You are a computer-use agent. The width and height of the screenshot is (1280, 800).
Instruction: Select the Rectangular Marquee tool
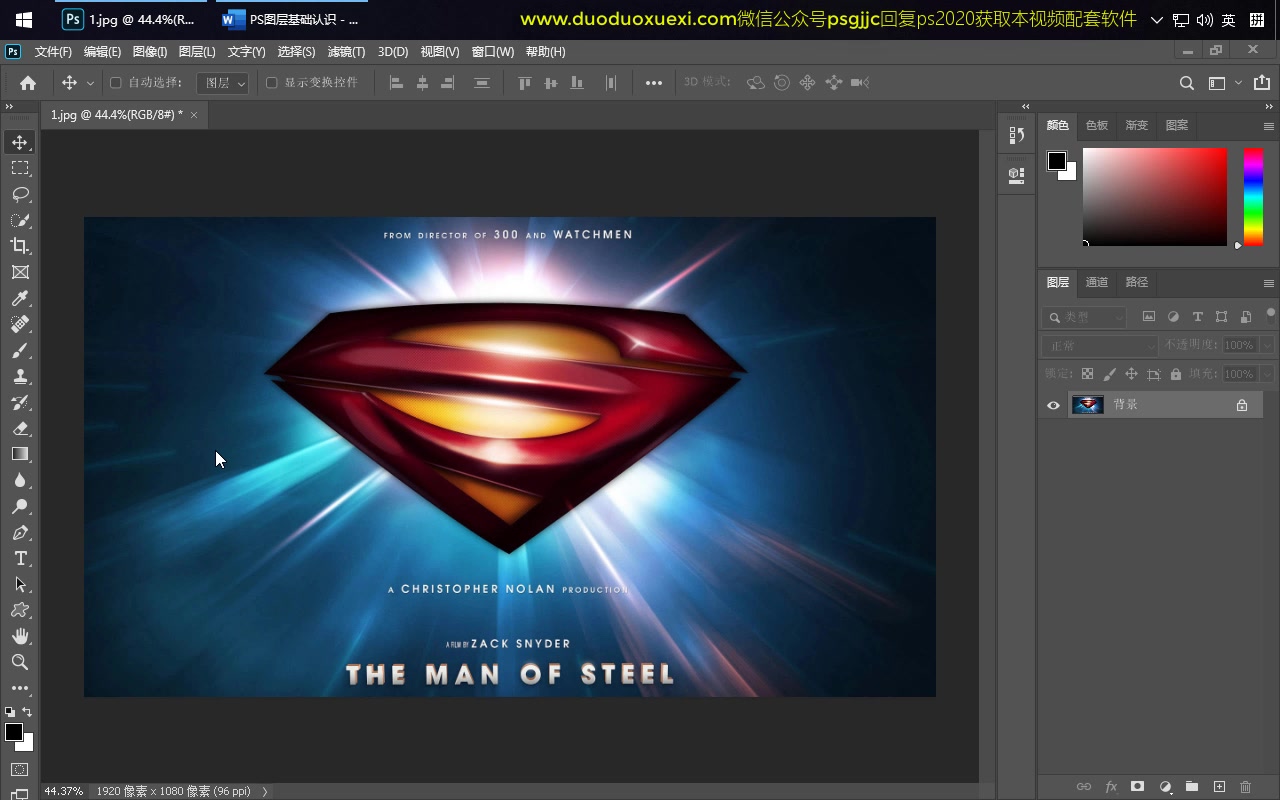pyautogui.click(x=20, y=168)
